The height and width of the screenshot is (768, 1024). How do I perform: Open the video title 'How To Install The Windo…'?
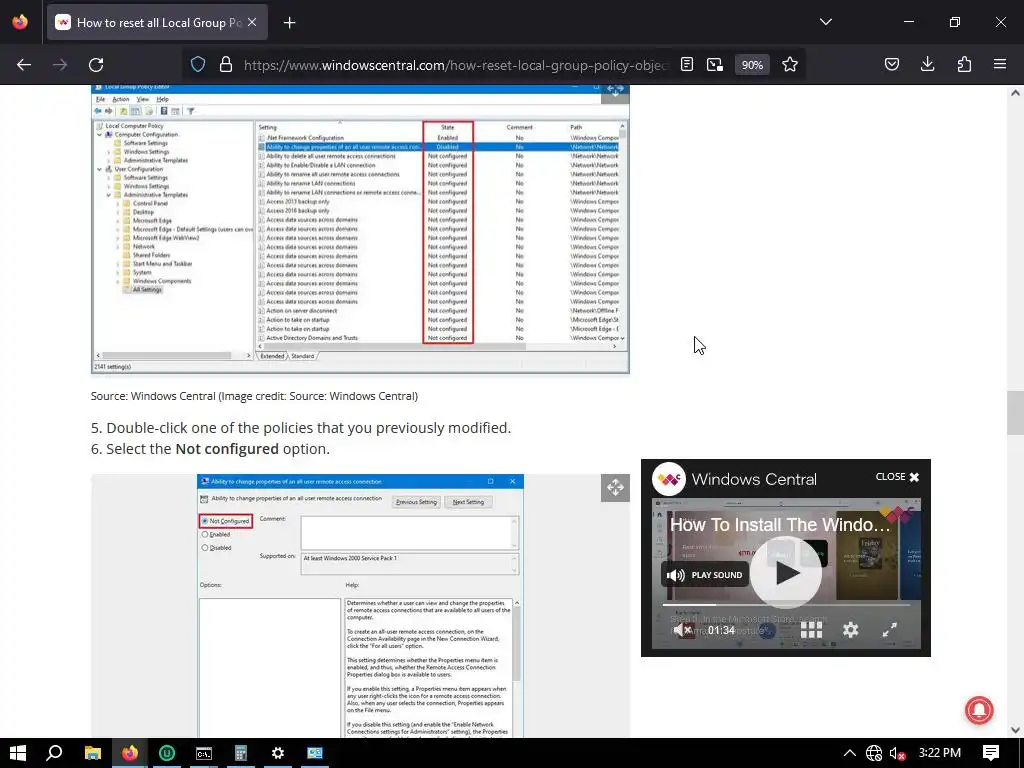coord(780,525)
